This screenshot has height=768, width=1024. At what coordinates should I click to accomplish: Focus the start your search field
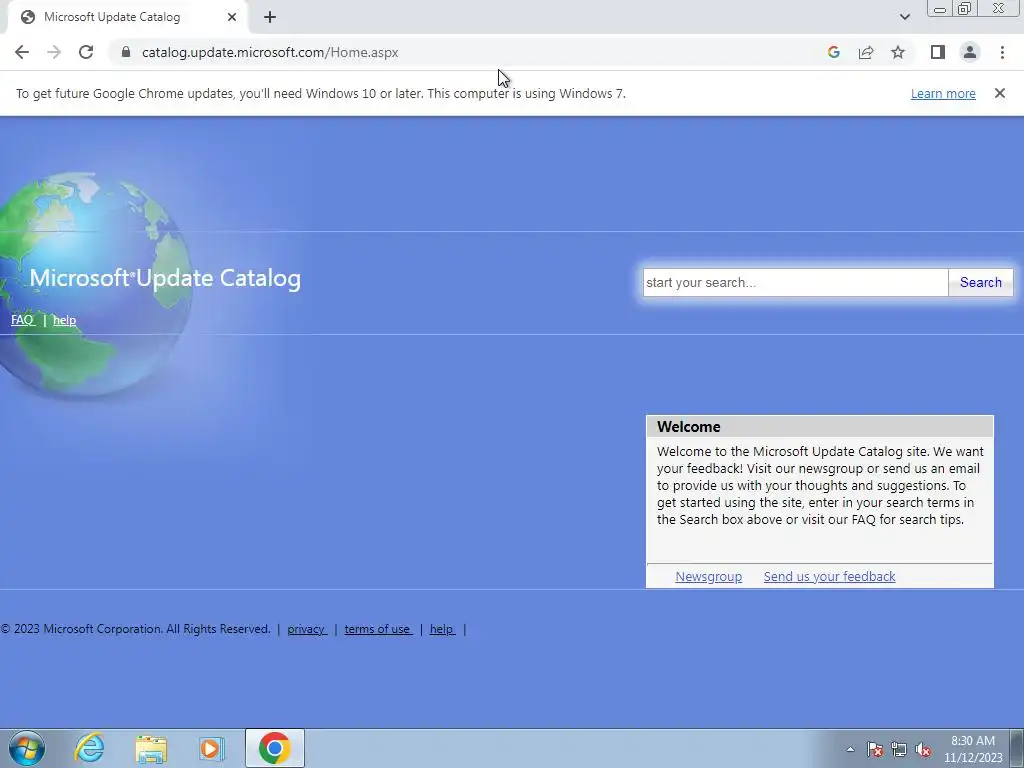(x=795, y=282)
